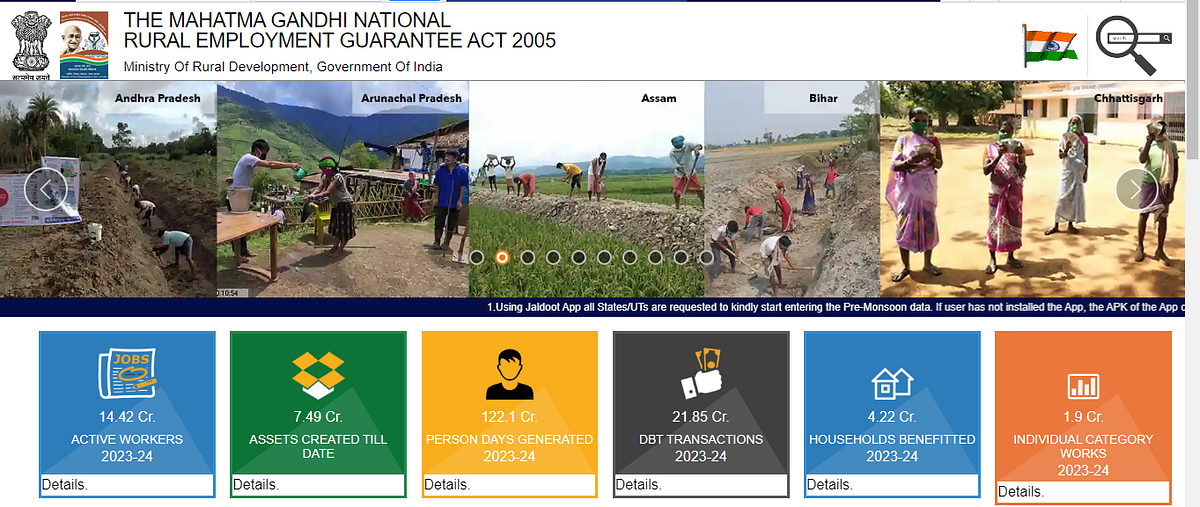
Task: Click the Assam carousel image
Action: click(x=587, y=188)
